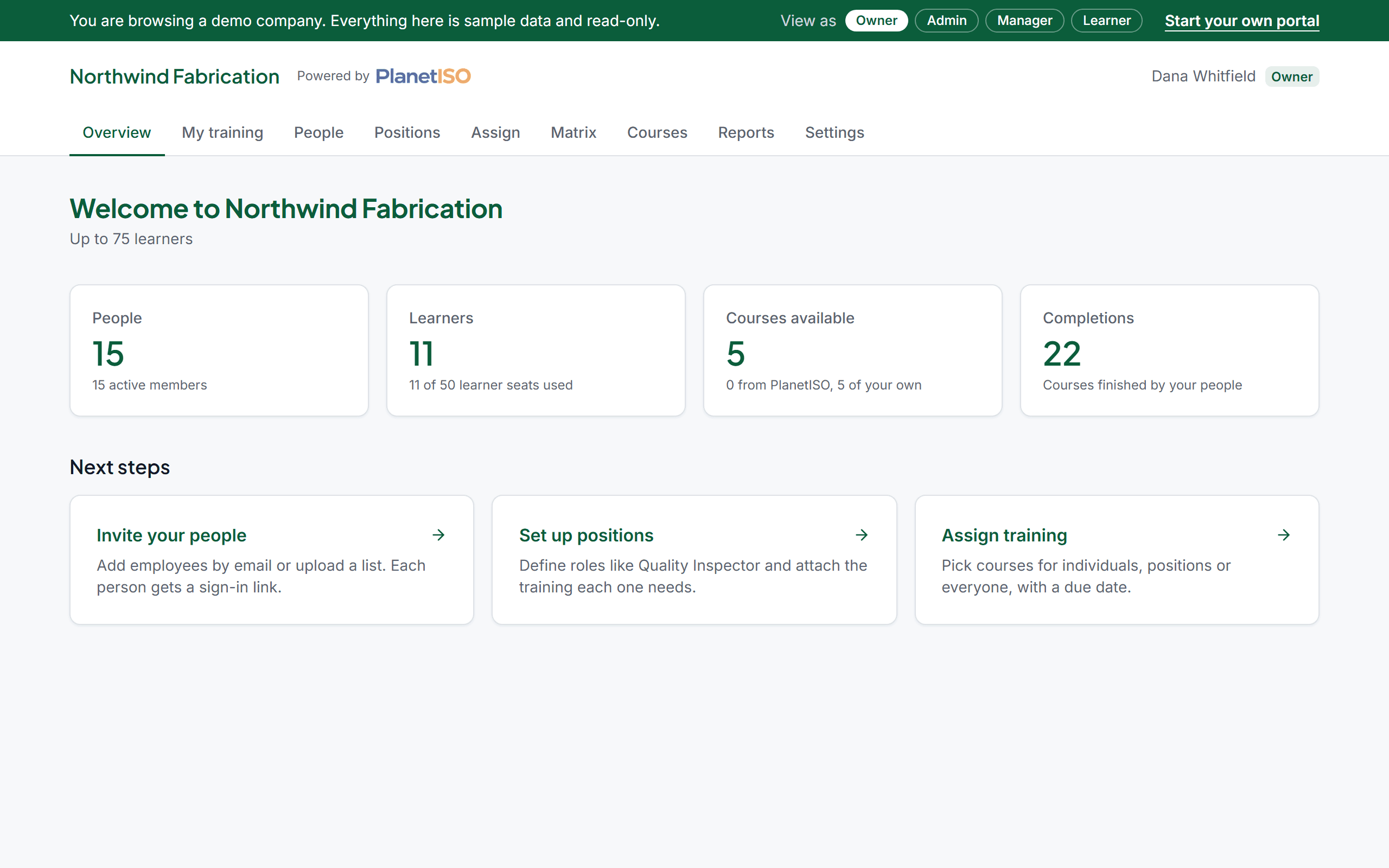Image resolution: width=1389 pixels, height=868 pixels.
Task: Click the People stat card
Action: [x=219, y=350]
